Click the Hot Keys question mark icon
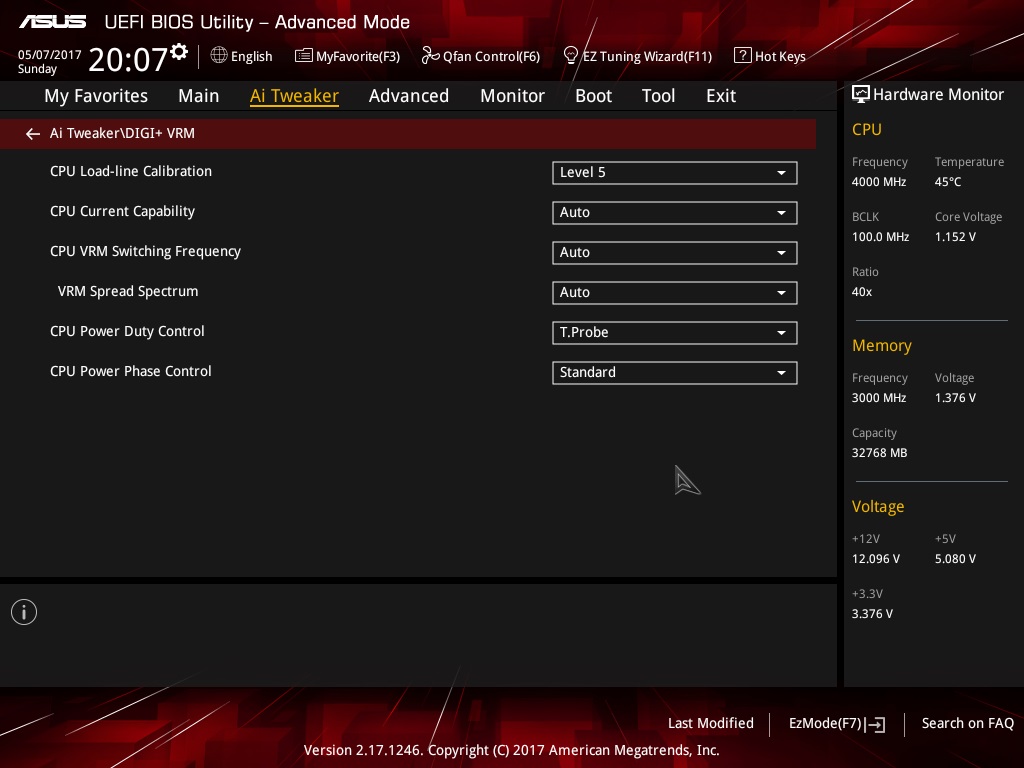Image resolution: width=1024 pixels, height=768 pixels. pos(743,55)
